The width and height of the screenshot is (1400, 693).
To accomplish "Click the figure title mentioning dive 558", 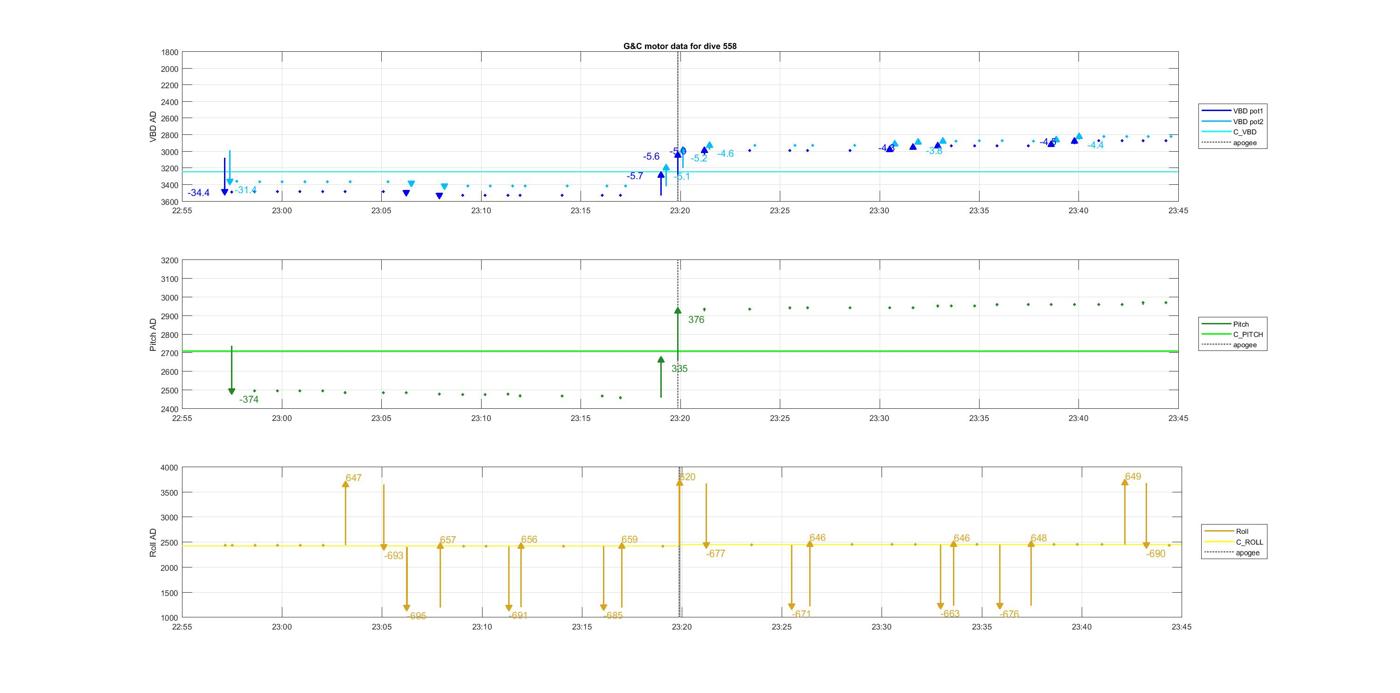I will (680, 46).
